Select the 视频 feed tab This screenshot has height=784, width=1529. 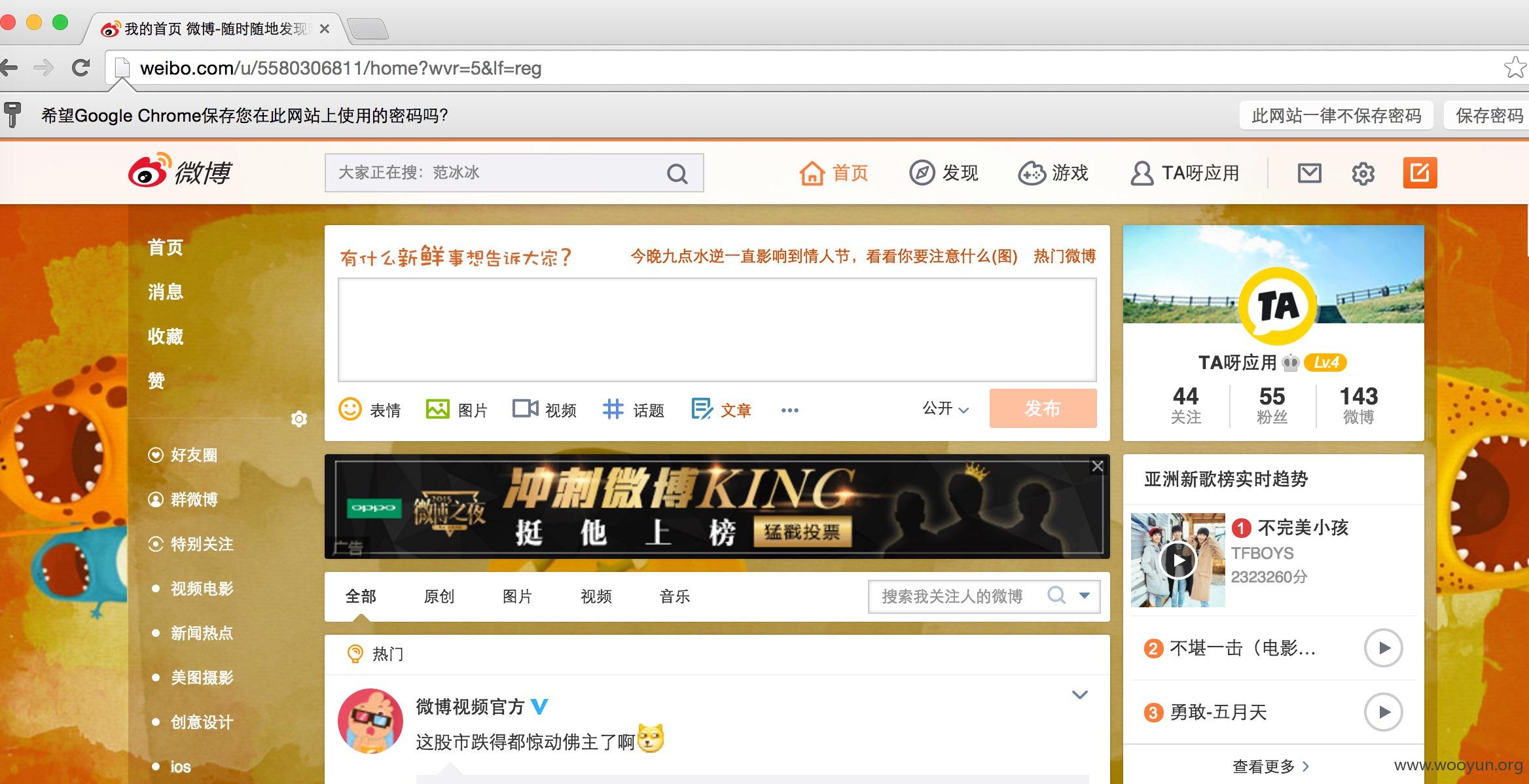[596, 596]
